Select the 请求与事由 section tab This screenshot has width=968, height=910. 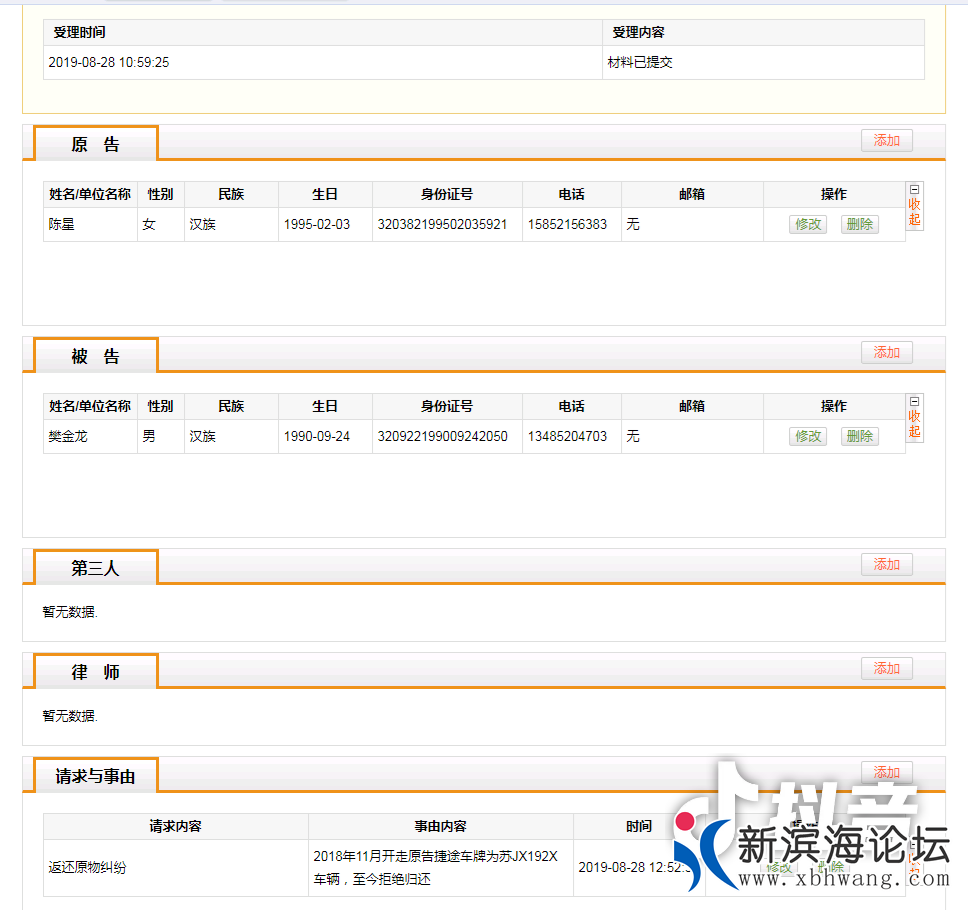tap(96, 776)
